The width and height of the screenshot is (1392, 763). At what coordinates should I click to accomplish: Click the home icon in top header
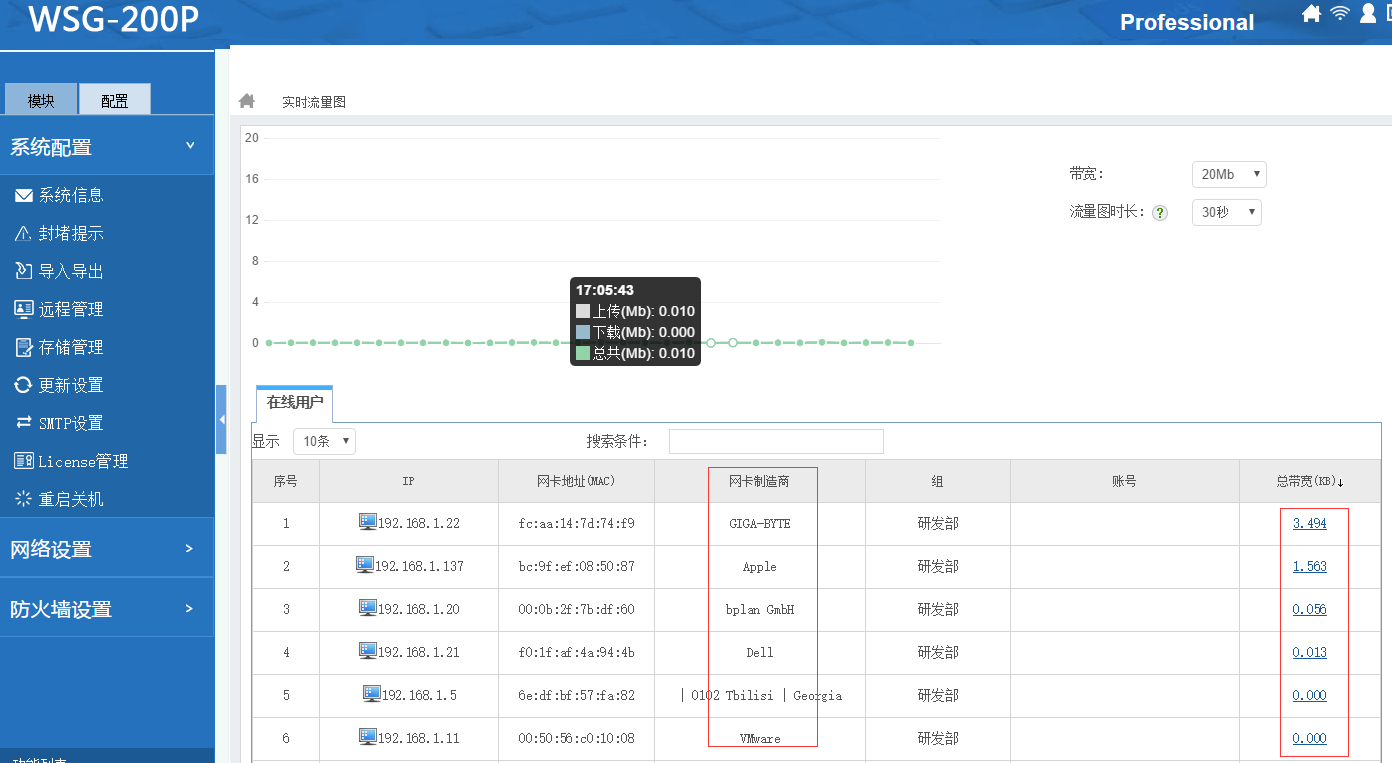1312,13
